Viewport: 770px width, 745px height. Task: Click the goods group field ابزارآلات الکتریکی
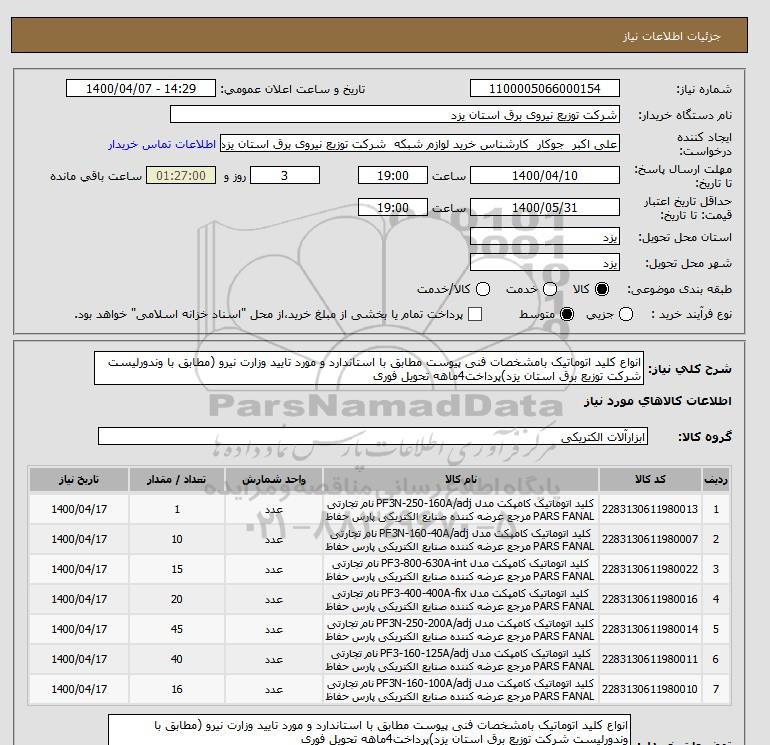click(373, 437)
